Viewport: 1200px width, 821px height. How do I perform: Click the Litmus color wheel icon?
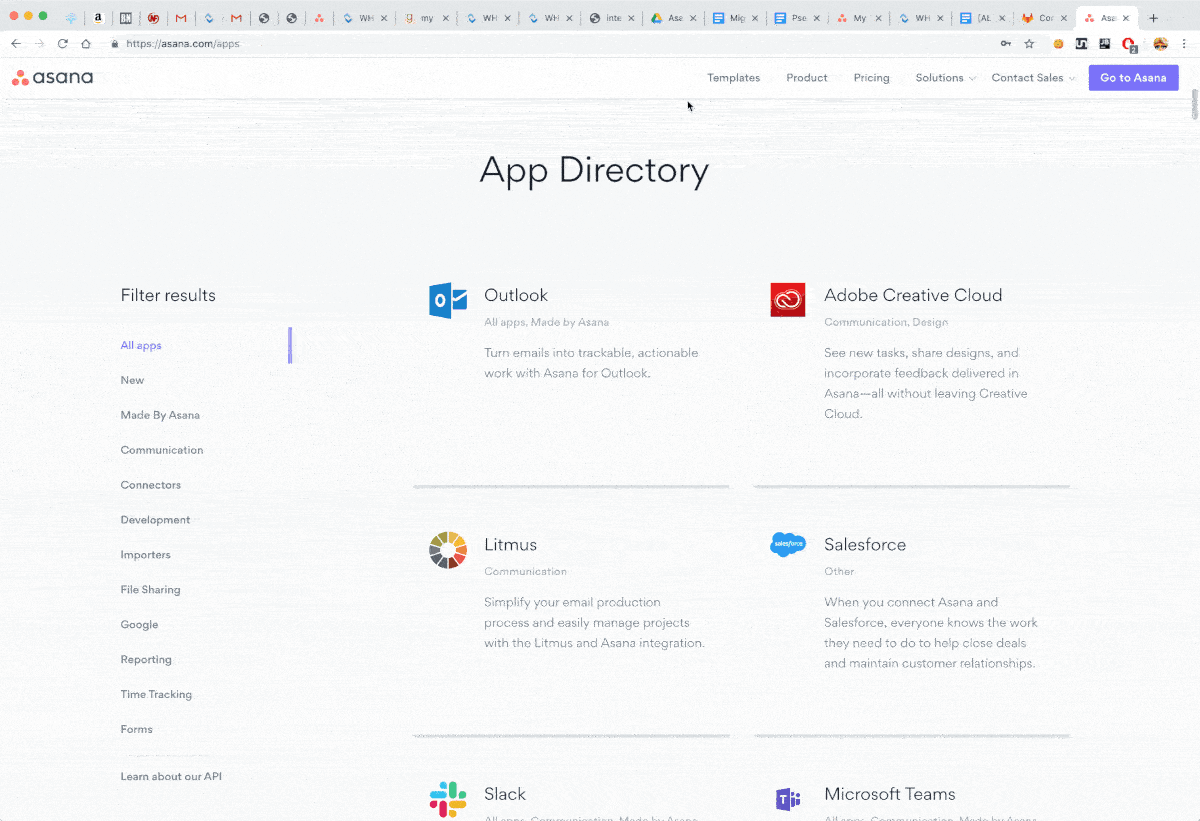448,550
